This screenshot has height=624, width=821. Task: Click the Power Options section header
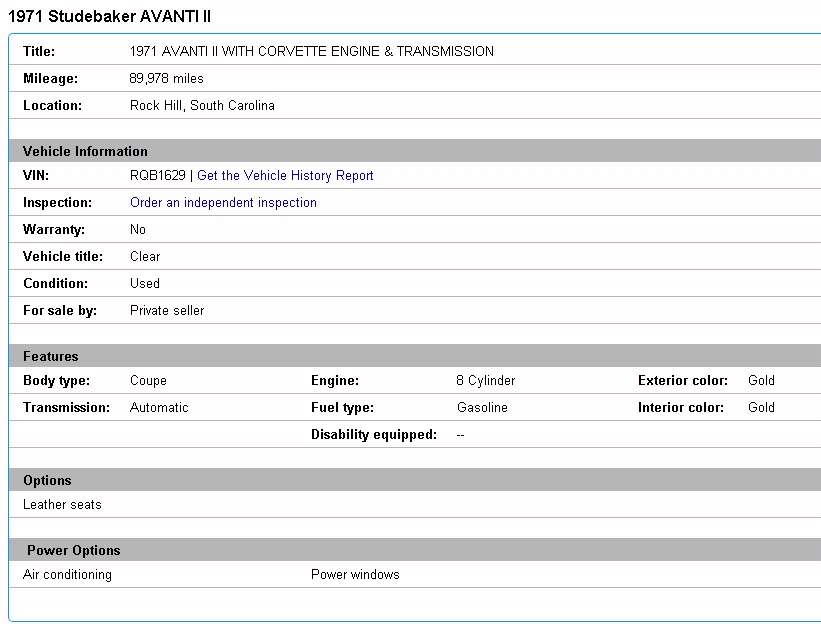click(73, 551)
